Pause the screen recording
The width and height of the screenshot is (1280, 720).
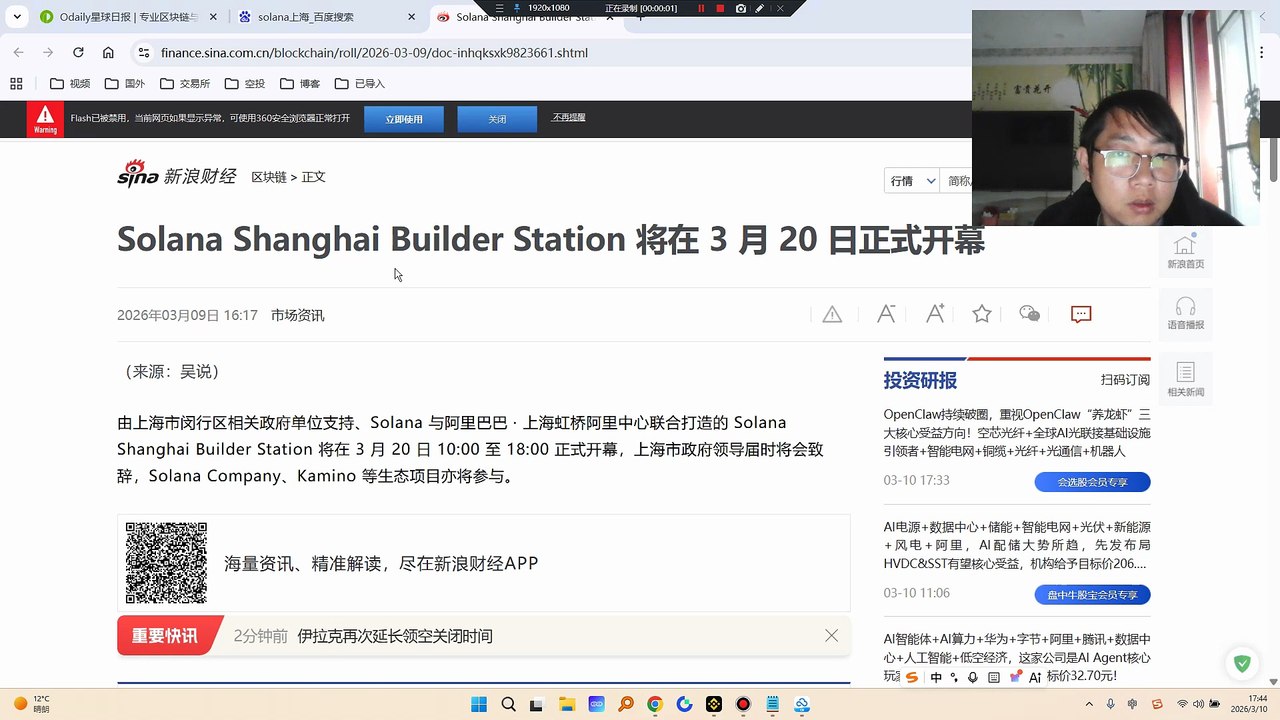[x=701, y=8]
